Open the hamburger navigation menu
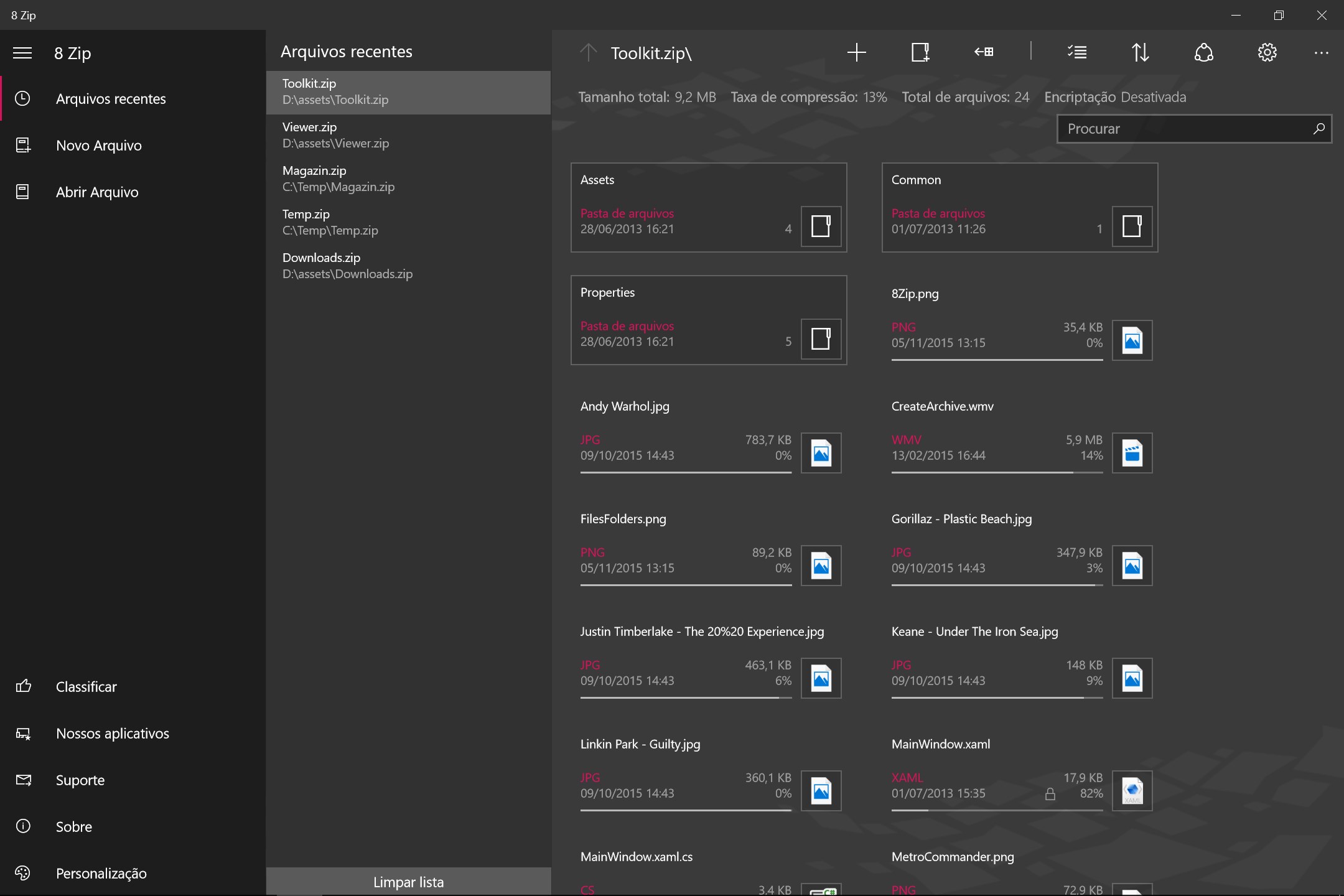This screenshot has width=1344, height=896. (x=22, y=53)
